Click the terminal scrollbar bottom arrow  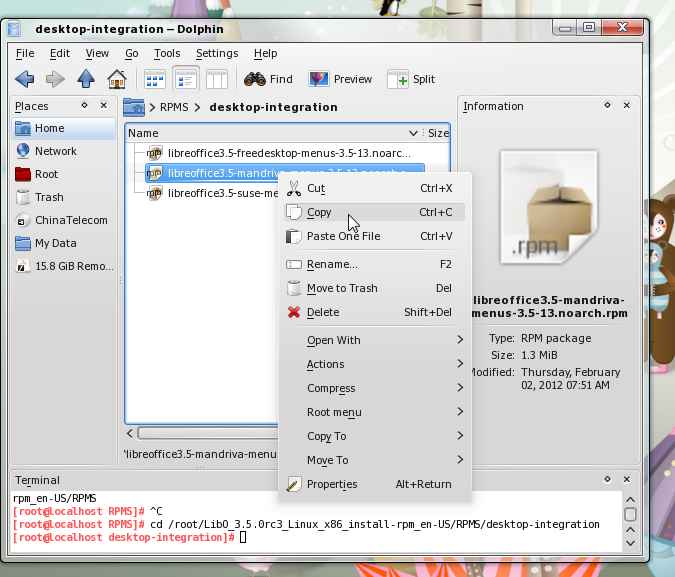pyautogui.click(x=630, y=543)
